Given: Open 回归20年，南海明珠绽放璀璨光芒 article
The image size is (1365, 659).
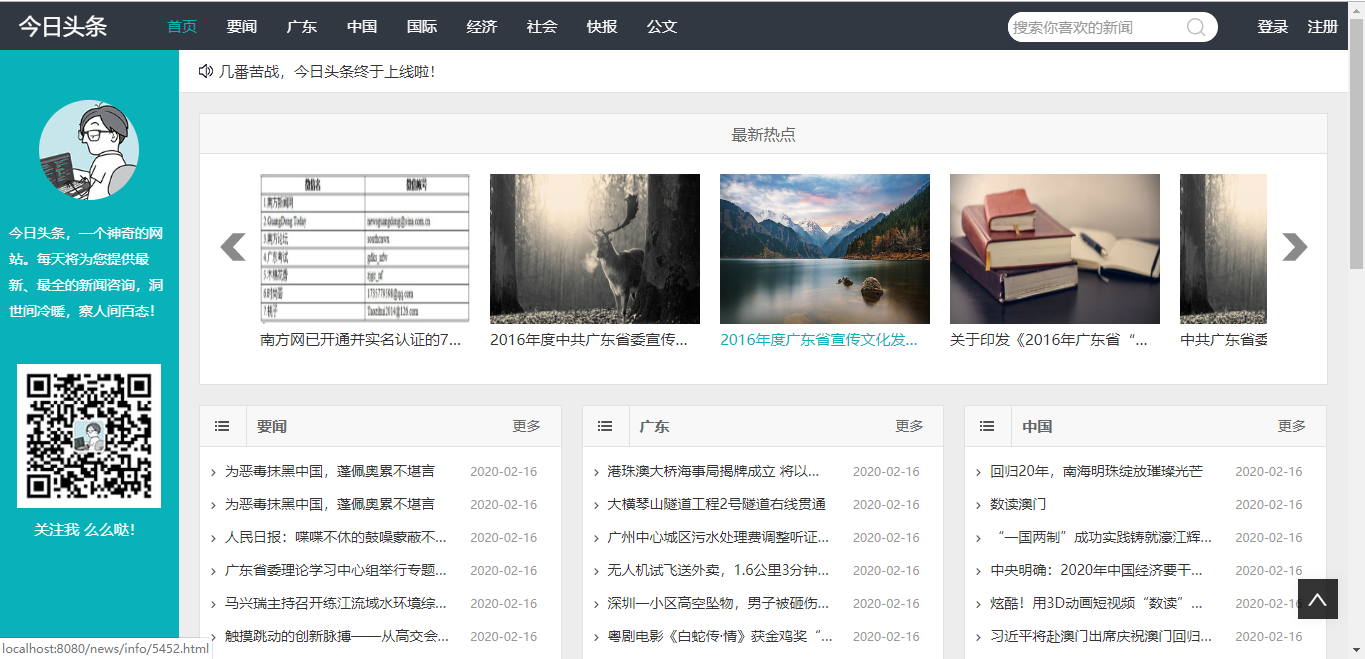Looking at the screenshot, I should (1096, 472).
